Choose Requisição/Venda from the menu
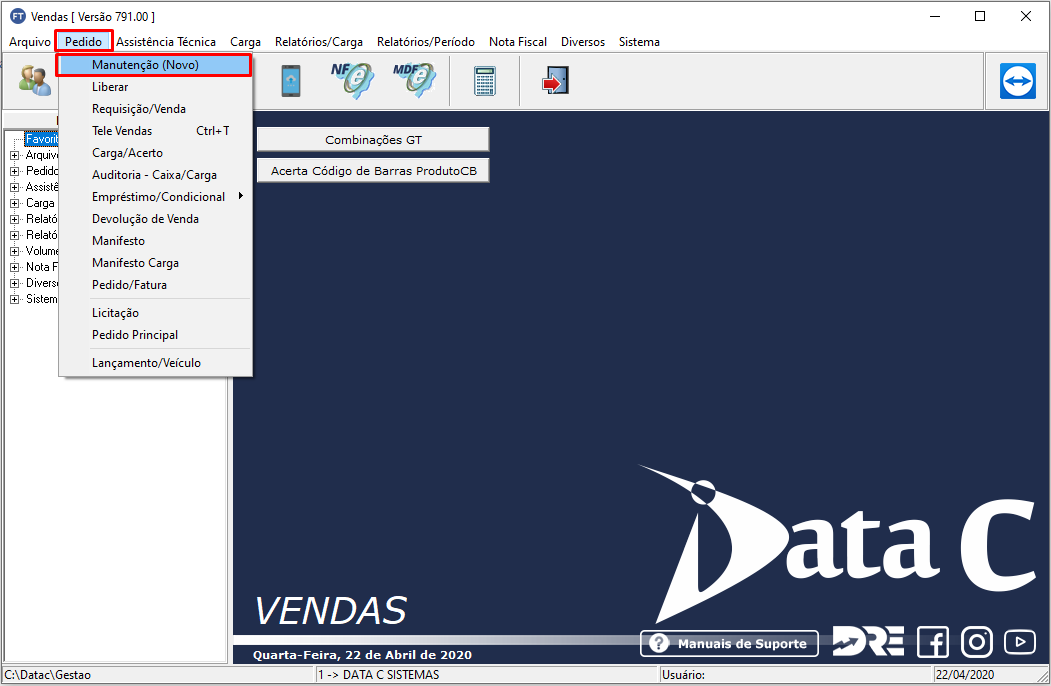 click(x=155, y=109)
